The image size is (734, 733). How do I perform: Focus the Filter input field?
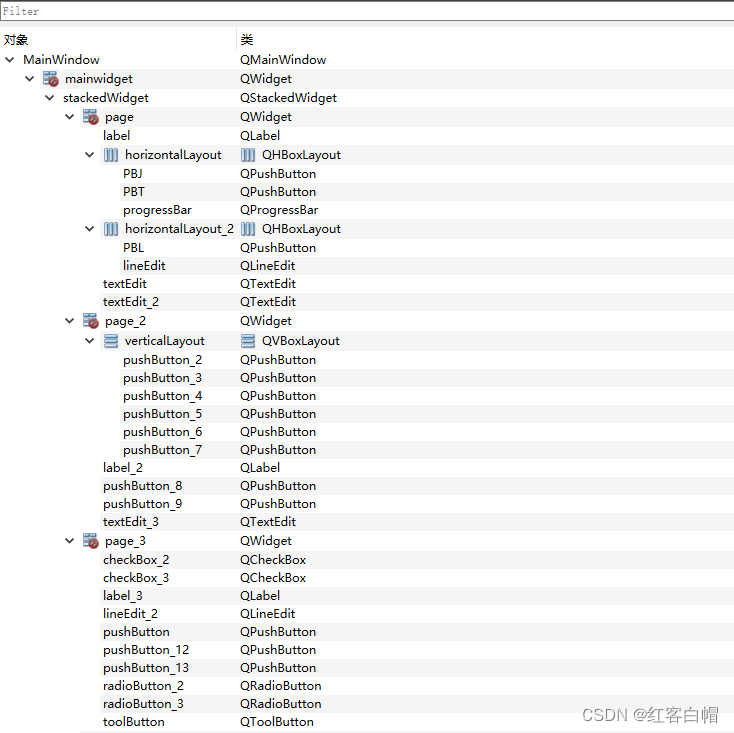[x=367, y=11]
